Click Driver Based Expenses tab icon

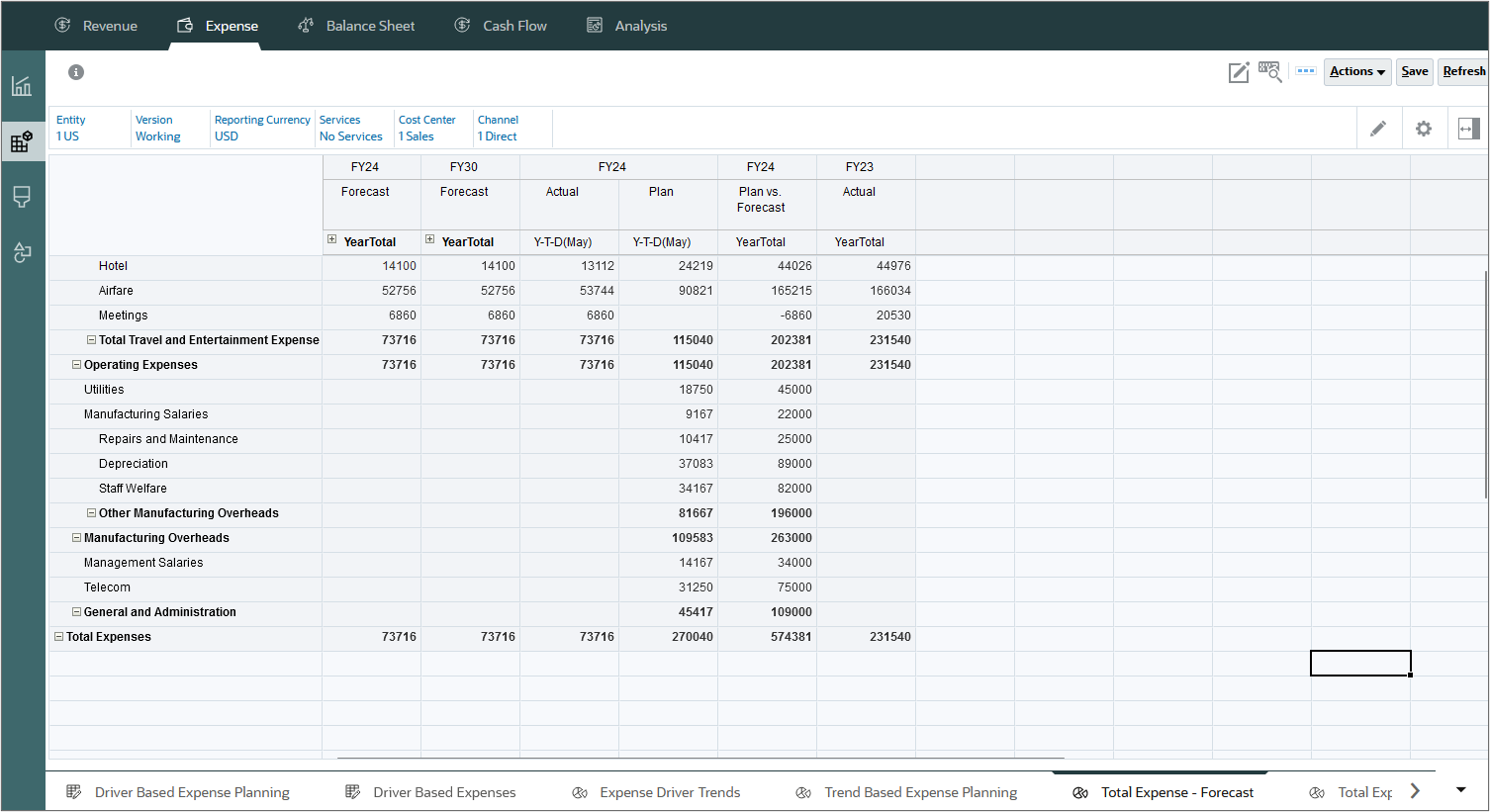point(352,792)
